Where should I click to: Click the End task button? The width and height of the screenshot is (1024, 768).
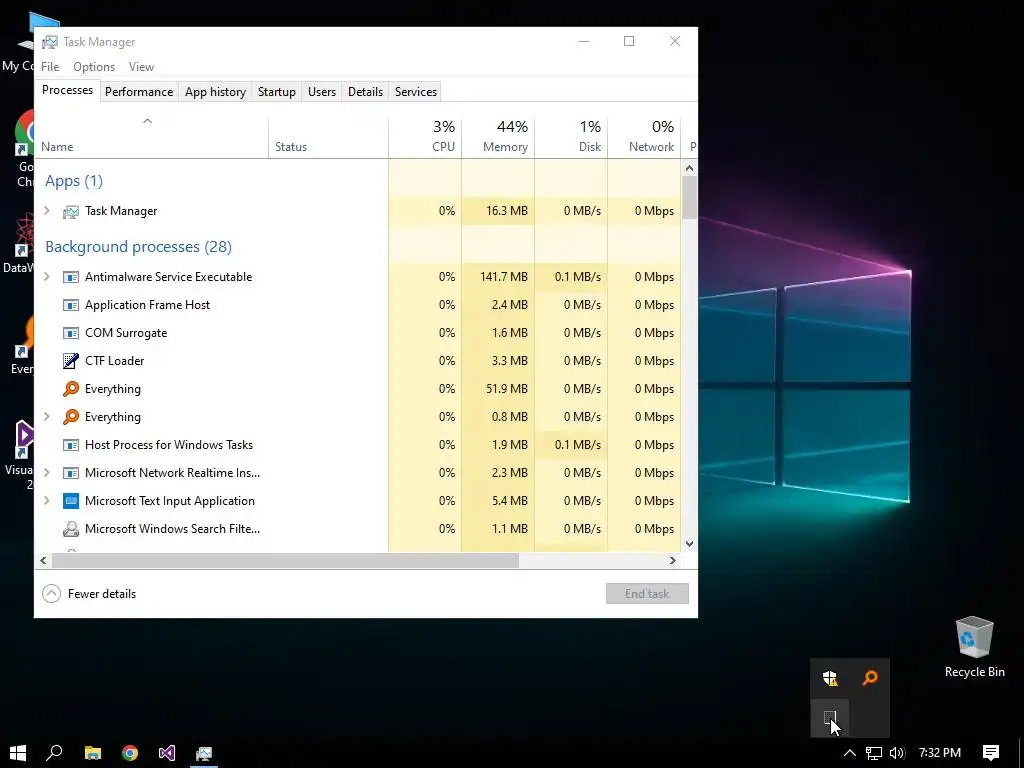tap(647, 594)
